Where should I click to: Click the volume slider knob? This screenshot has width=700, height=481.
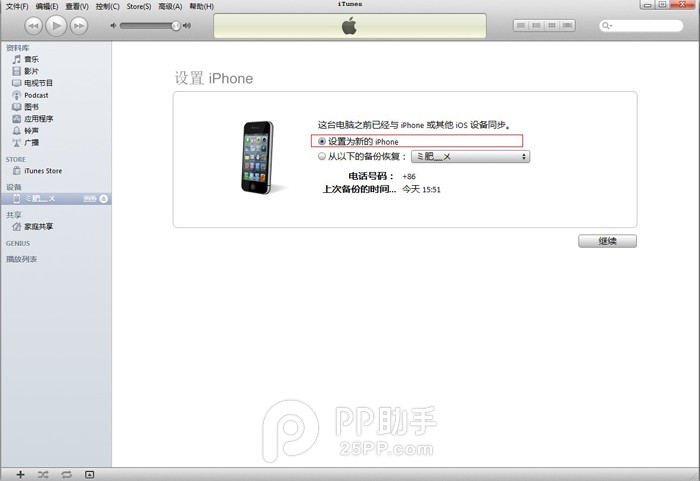(176, 26)
